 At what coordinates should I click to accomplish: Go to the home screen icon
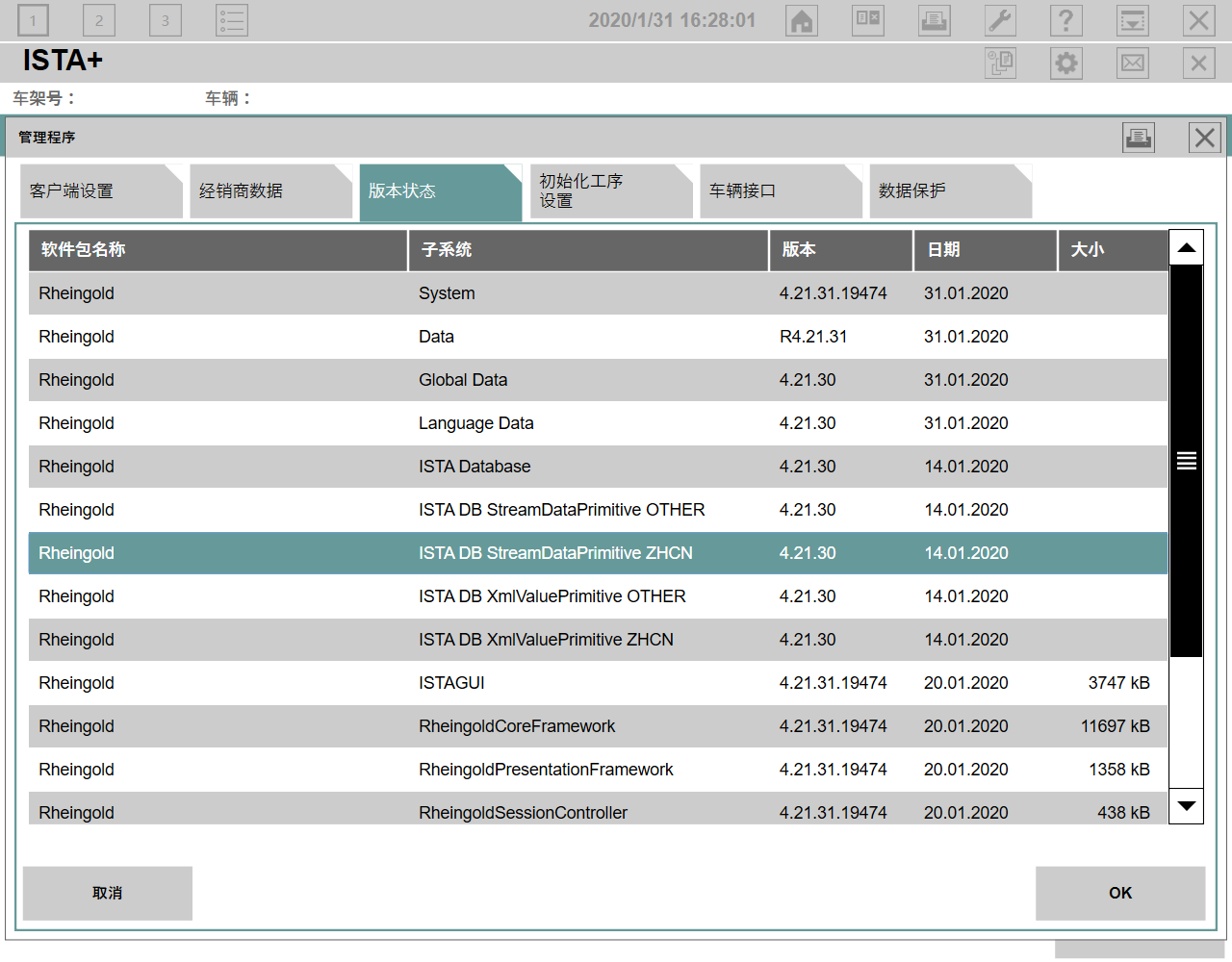[802, 20]
